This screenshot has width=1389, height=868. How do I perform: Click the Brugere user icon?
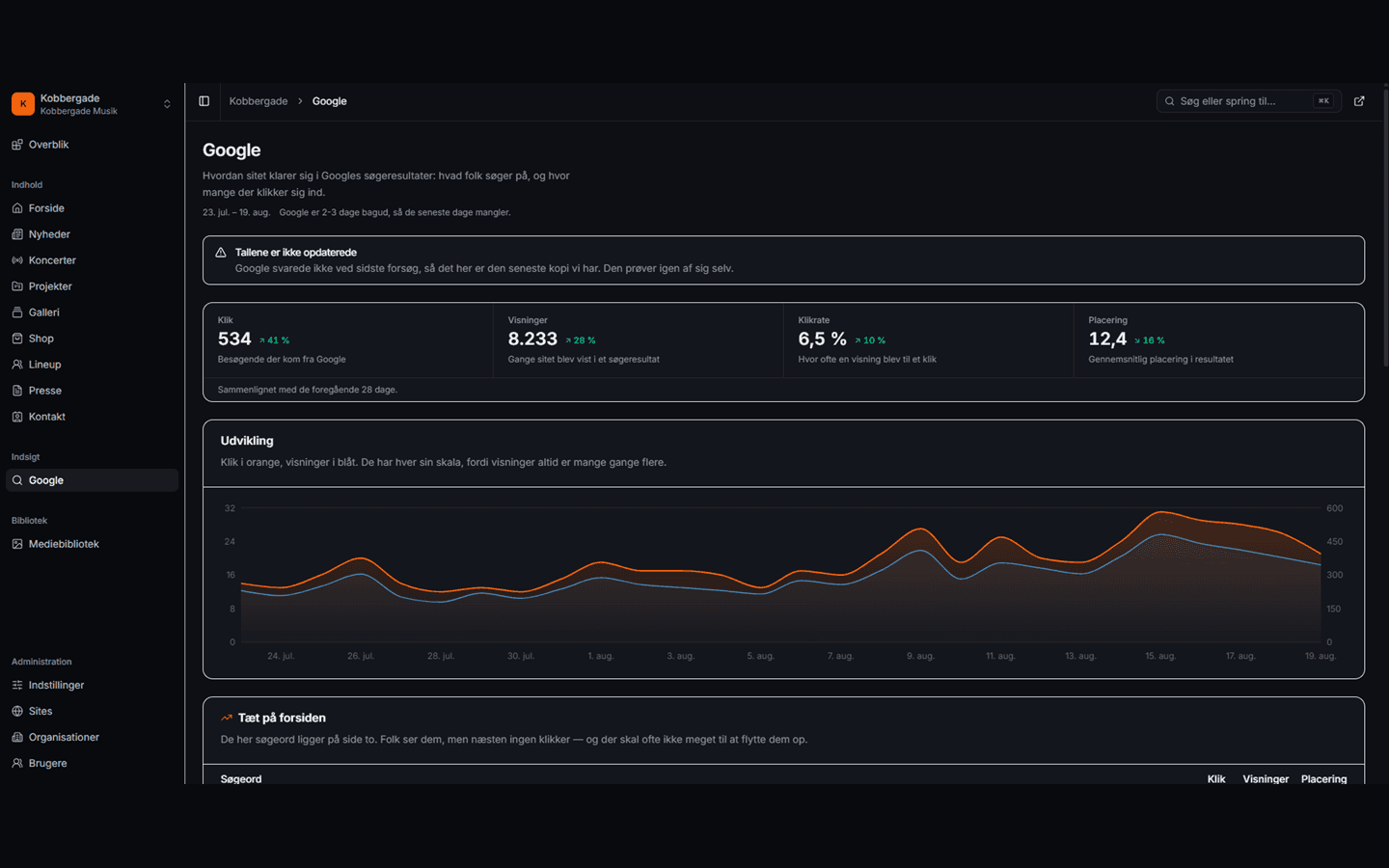point(17,763)
